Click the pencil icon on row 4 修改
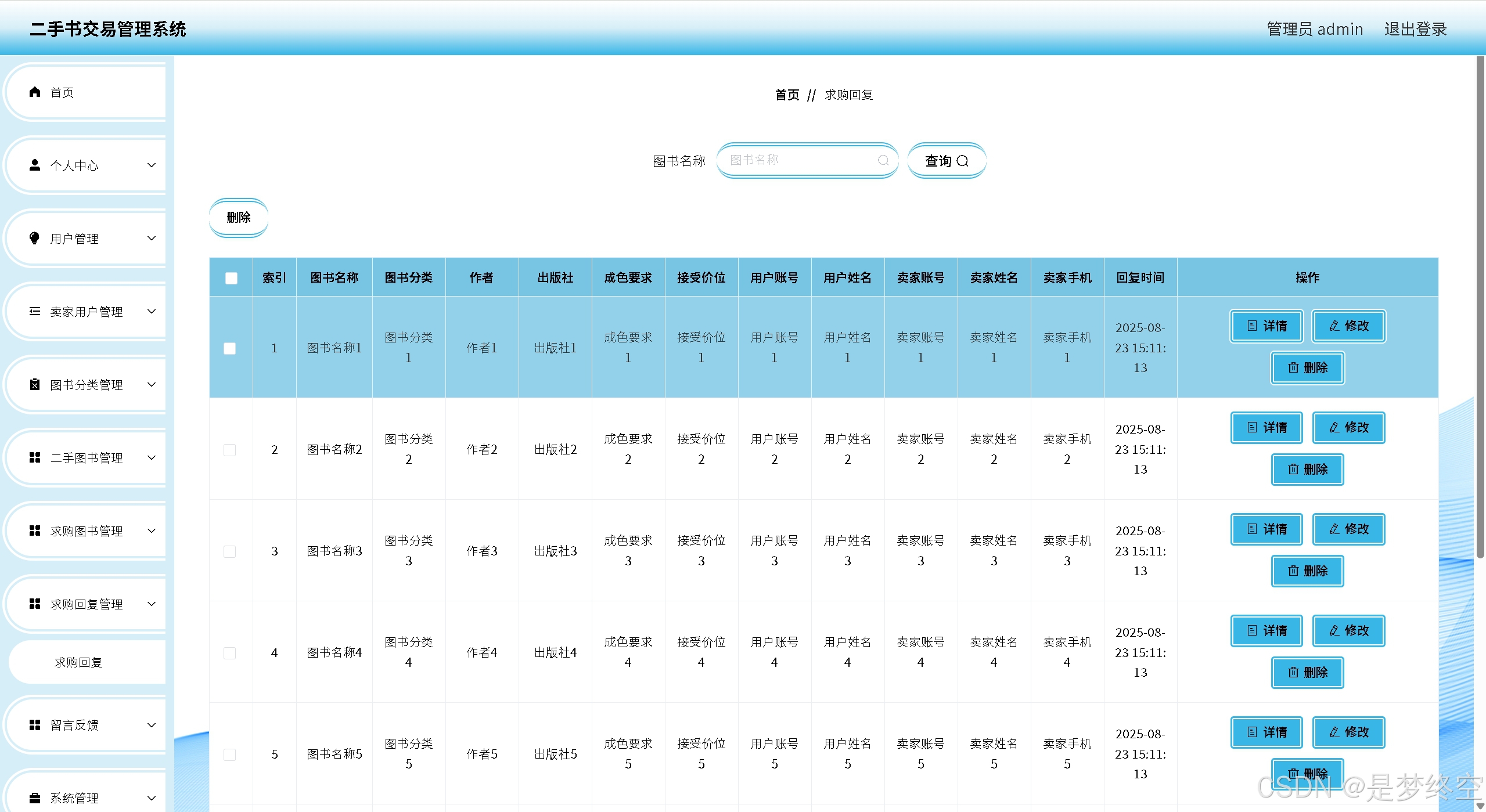Viewport: 1486px width, 812px height. [1334, 630]
